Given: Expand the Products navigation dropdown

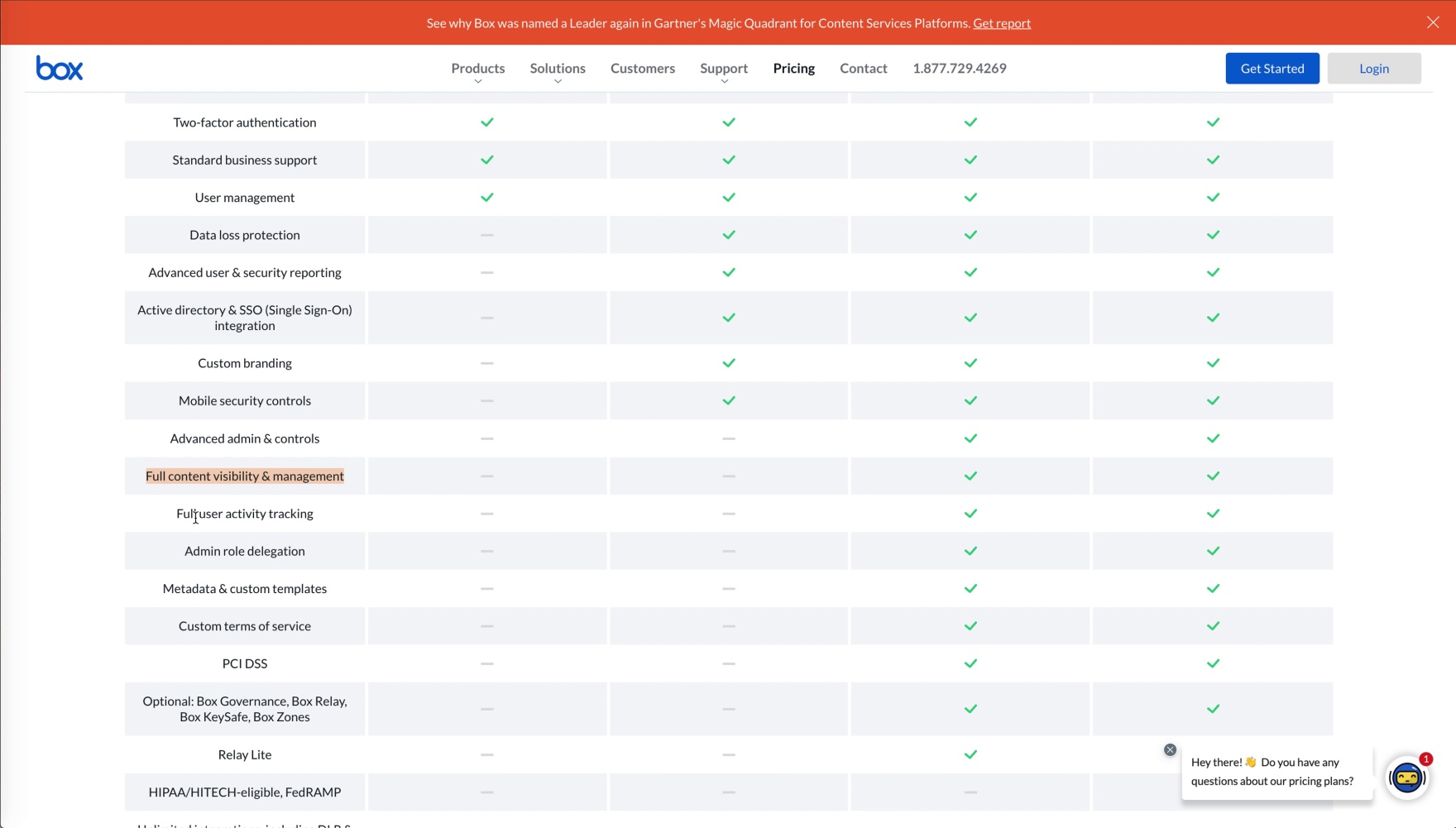Looking at the screenshot, I should [x=477, y=68].
